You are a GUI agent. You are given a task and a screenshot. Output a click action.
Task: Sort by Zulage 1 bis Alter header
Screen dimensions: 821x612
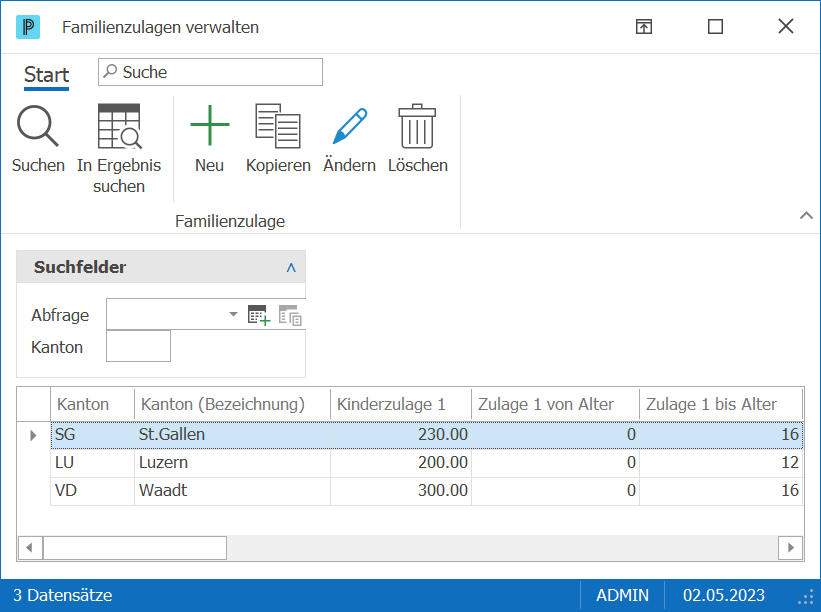pos(721,404)
